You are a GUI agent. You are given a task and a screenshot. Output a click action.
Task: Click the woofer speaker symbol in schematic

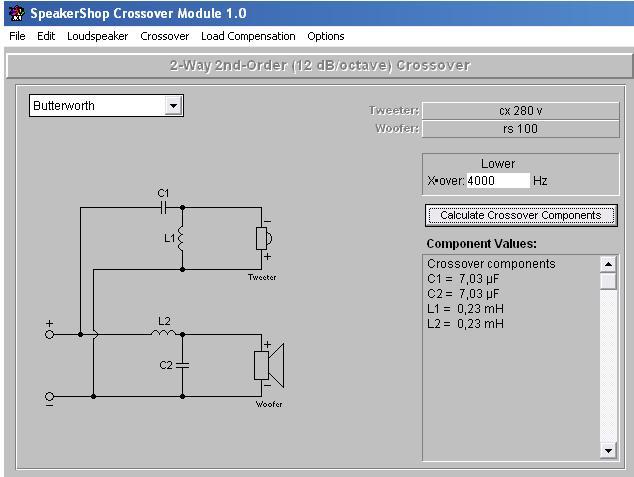(269, 365)
